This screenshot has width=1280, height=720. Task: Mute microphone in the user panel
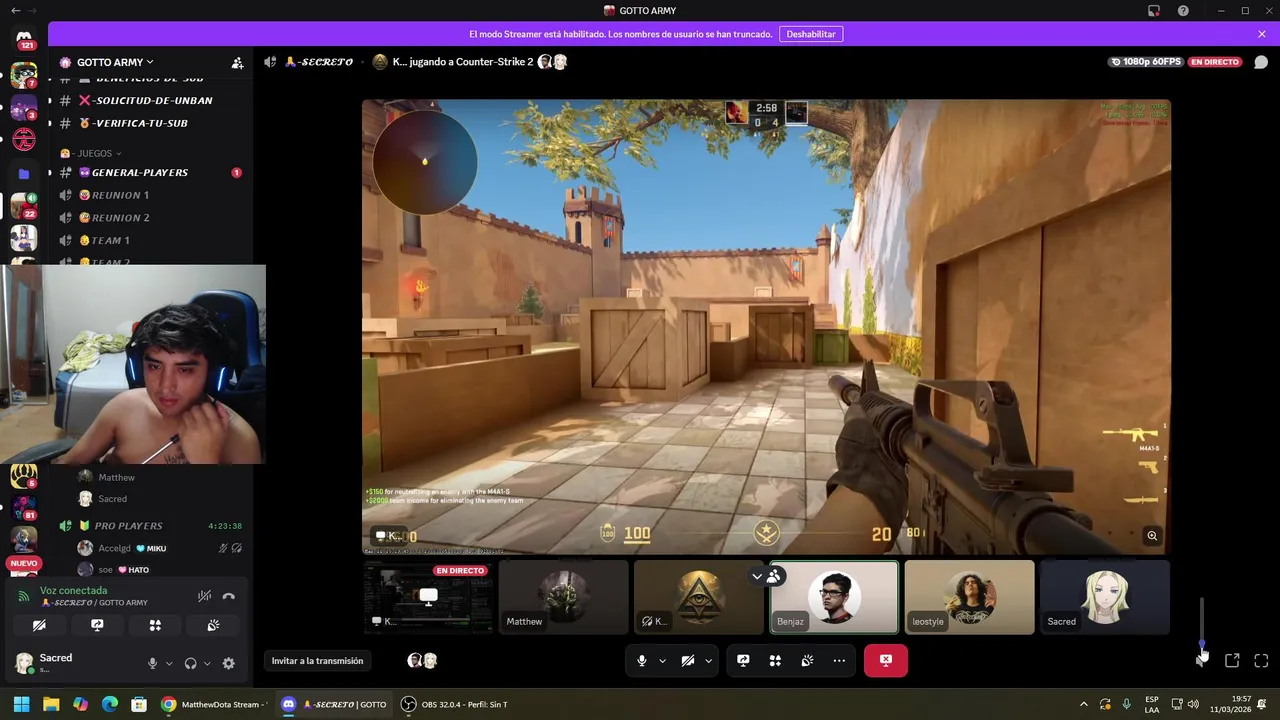click(153, 663)
